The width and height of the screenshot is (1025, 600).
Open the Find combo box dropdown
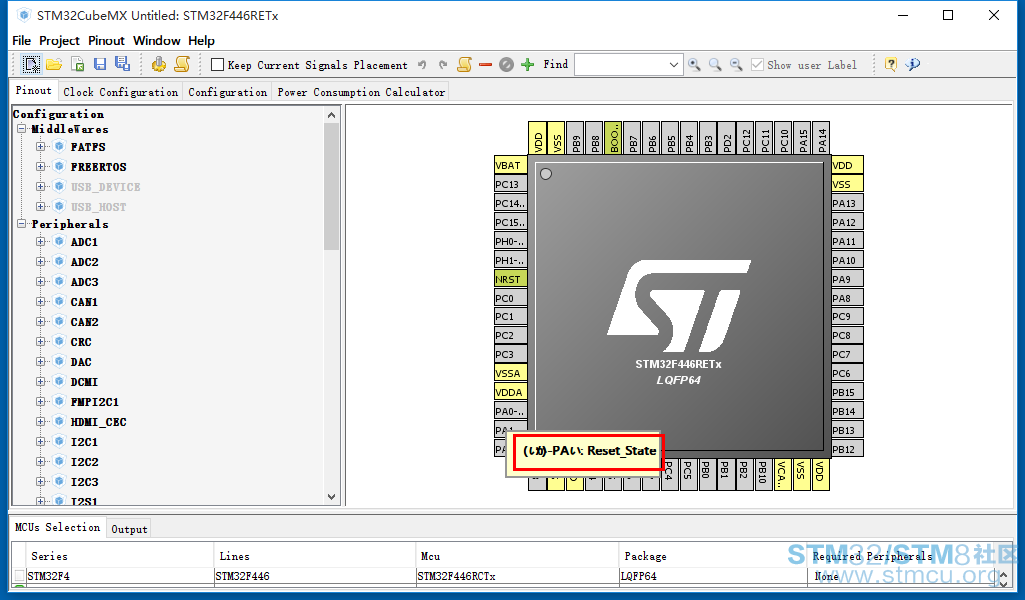pos(673,65)
